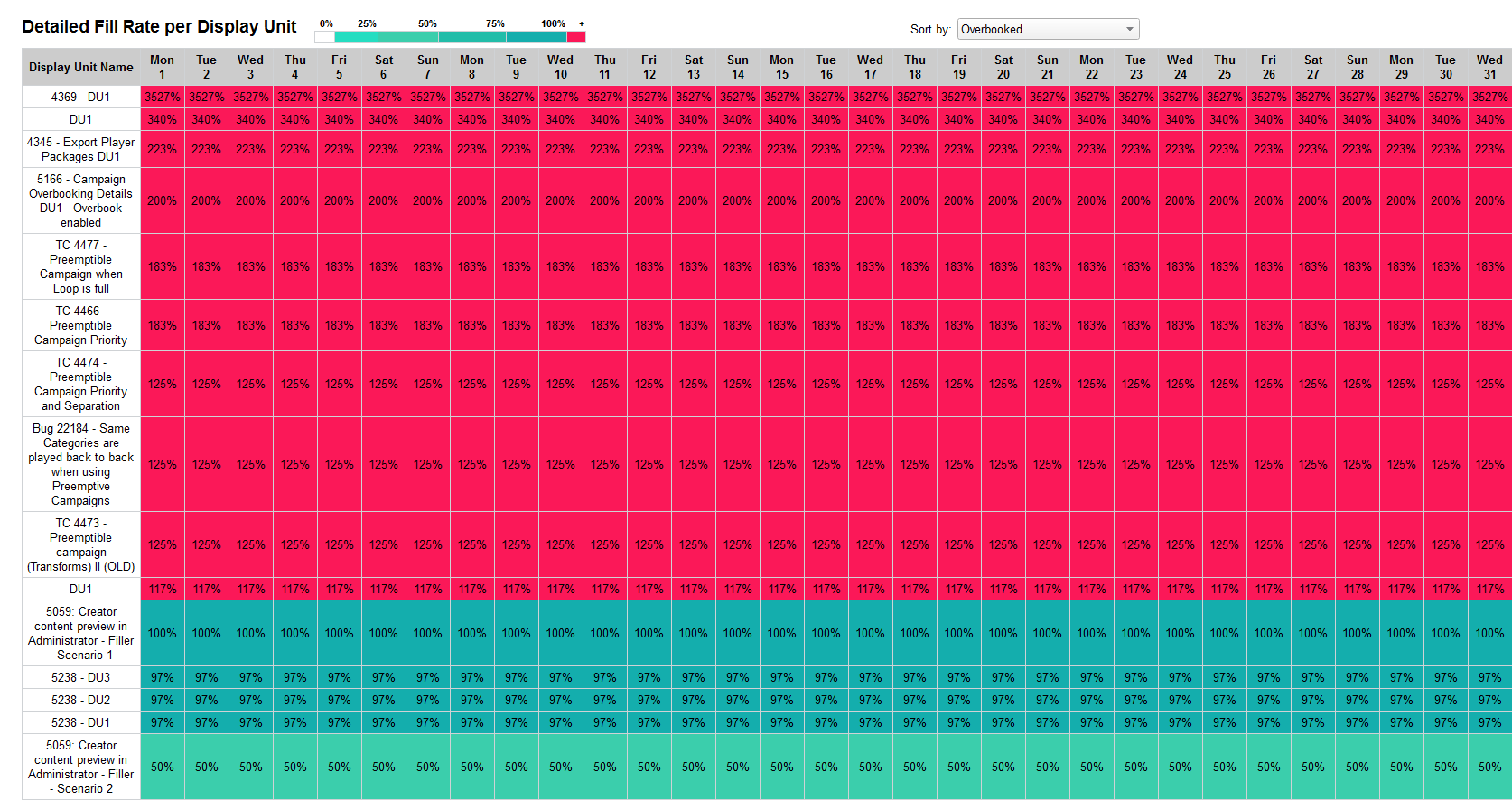Viewport: 1512px width, 800px height.
Task: Click TC 4474 row's 125% under Sun 14
Action: pyautogui.click(x=738, y=384)
